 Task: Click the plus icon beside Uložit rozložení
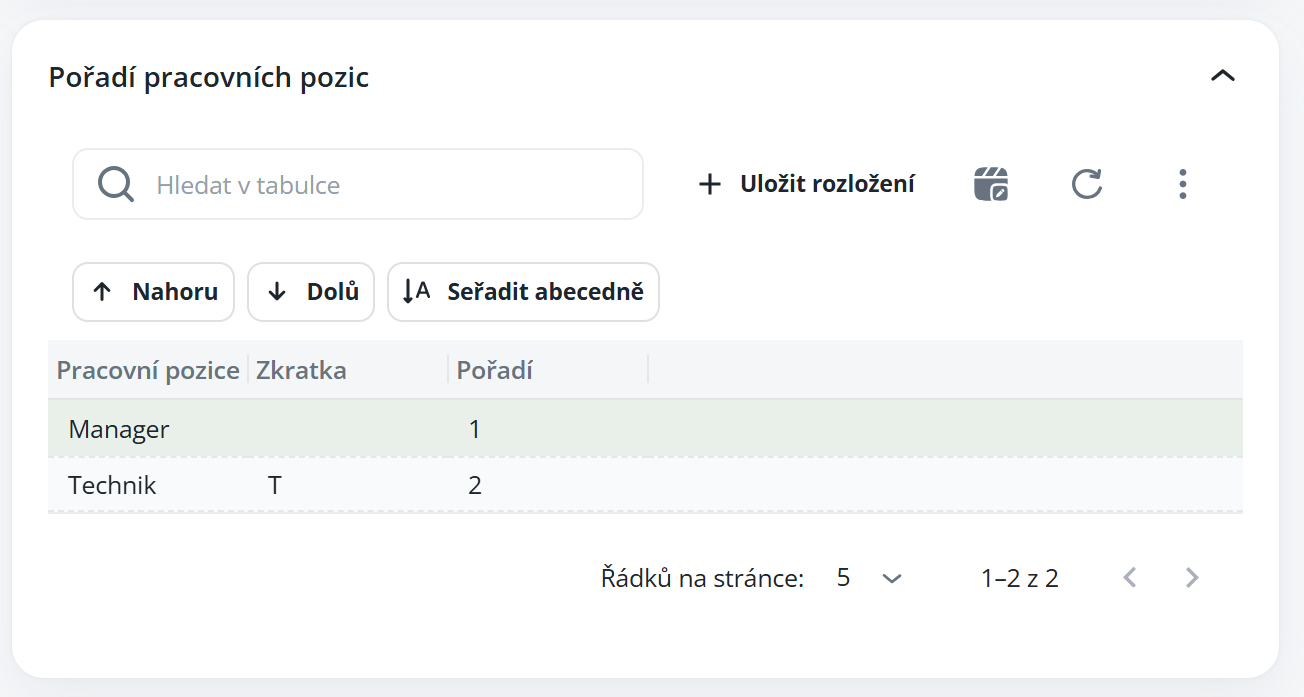(x=709, y=184)
